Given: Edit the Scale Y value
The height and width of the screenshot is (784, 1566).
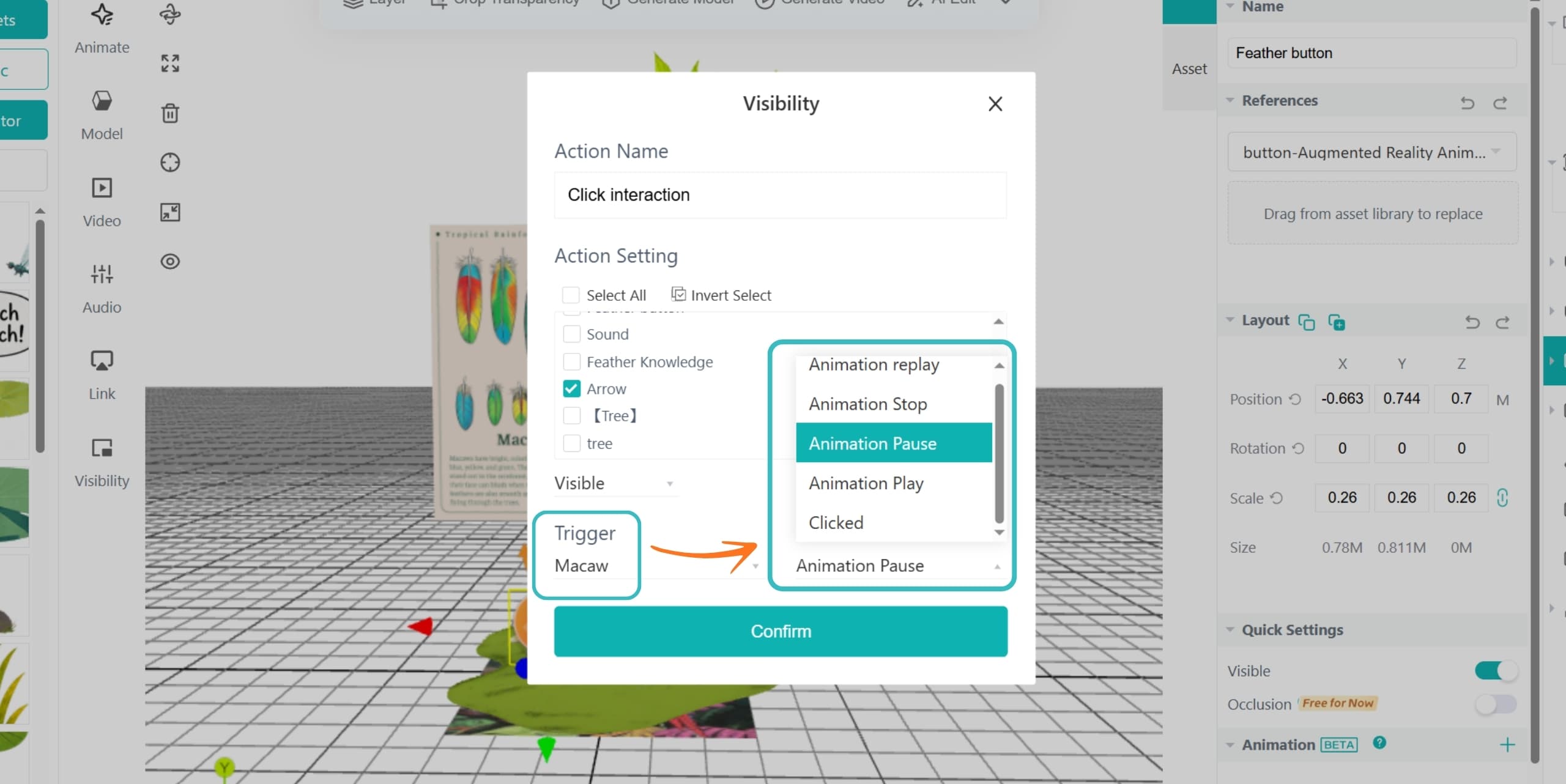Looking at the screenshot, I should pyautogui.click(x=1401, y=497).
